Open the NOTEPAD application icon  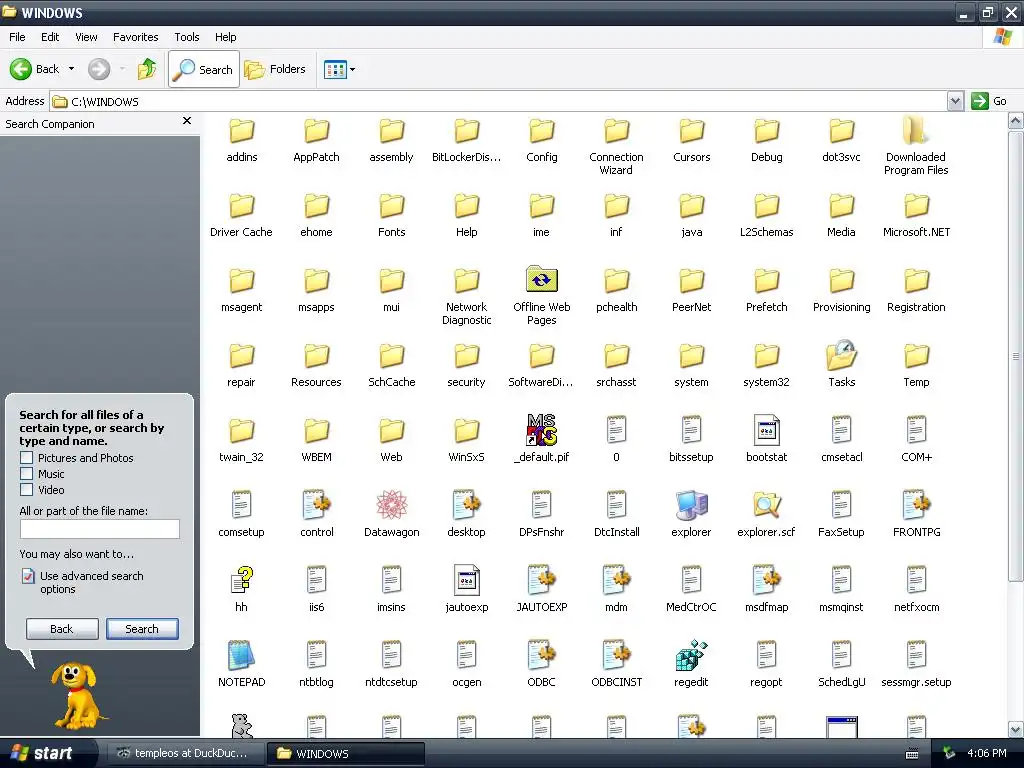pos(241,655)
